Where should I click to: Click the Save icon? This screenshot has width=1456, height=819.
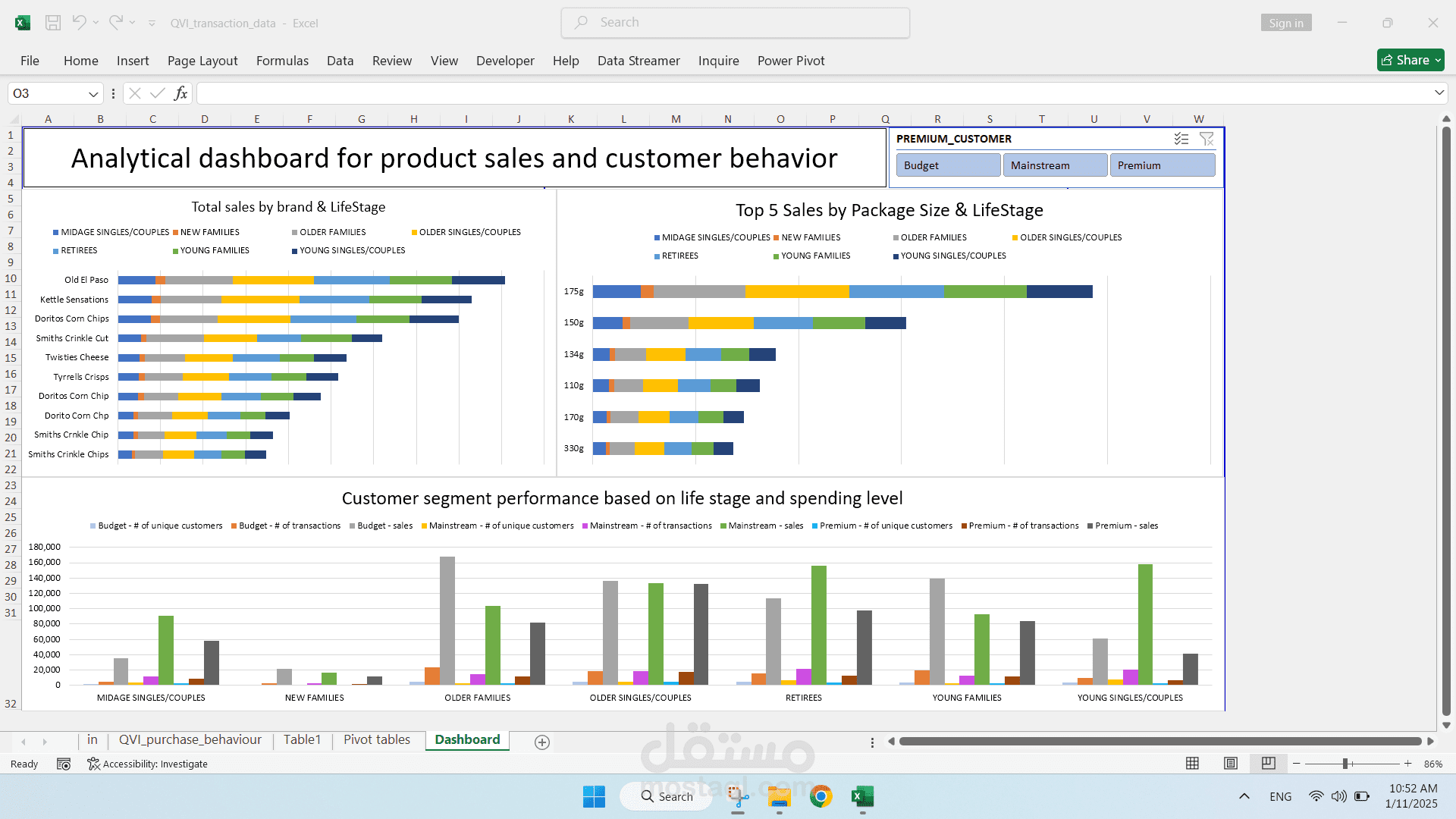52,23
